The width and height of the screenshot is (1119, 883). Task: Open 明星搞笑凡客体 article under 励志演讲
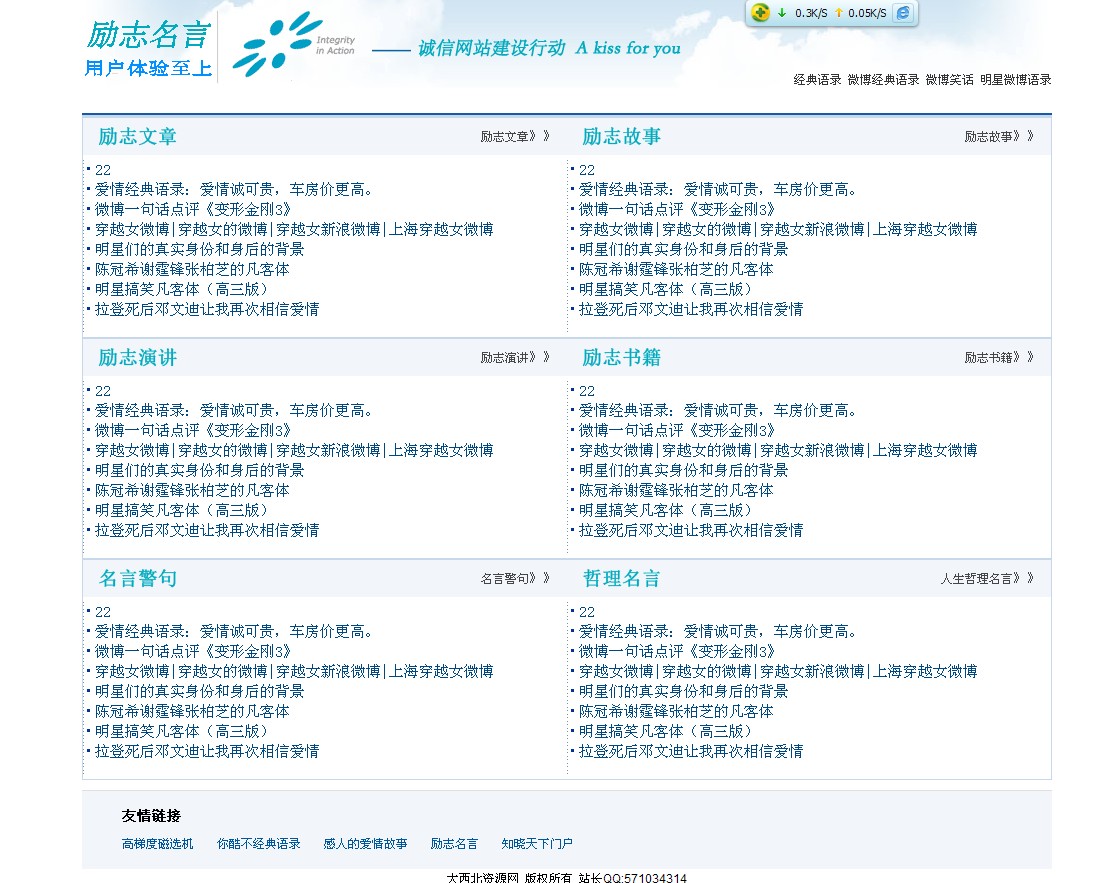(x=181, y=510)
